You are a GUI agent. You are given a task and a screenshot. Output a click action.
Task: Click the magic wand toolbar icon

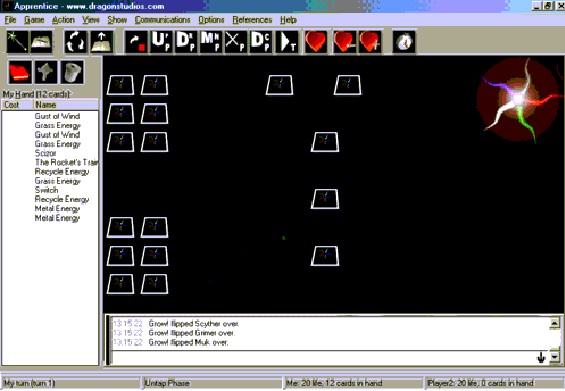click(17, 42)
